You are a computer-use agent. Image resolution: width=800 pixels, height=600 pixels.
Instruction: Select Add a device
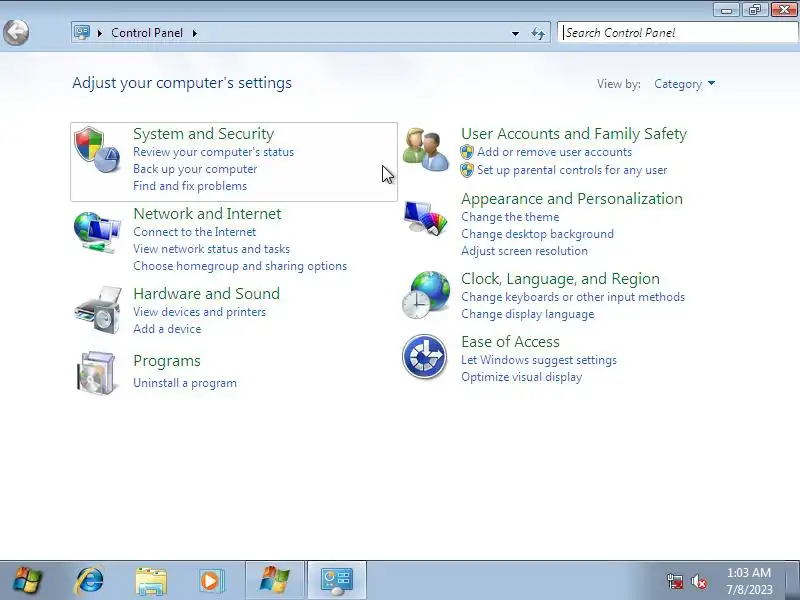[x=167, y=329]
